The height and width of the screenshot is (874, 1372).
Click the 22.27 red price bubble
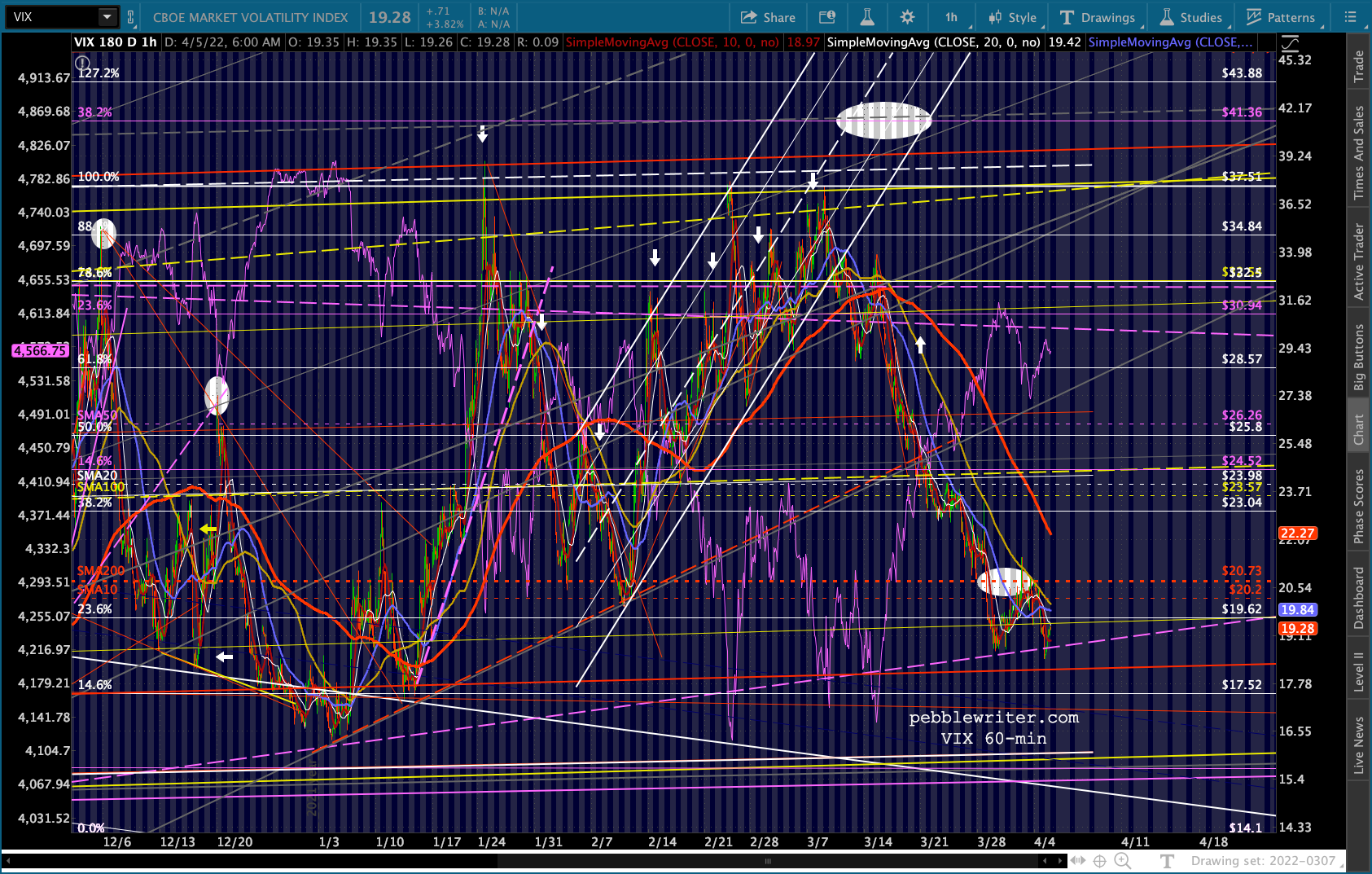pyautogui.click(x=1297, y=534)
